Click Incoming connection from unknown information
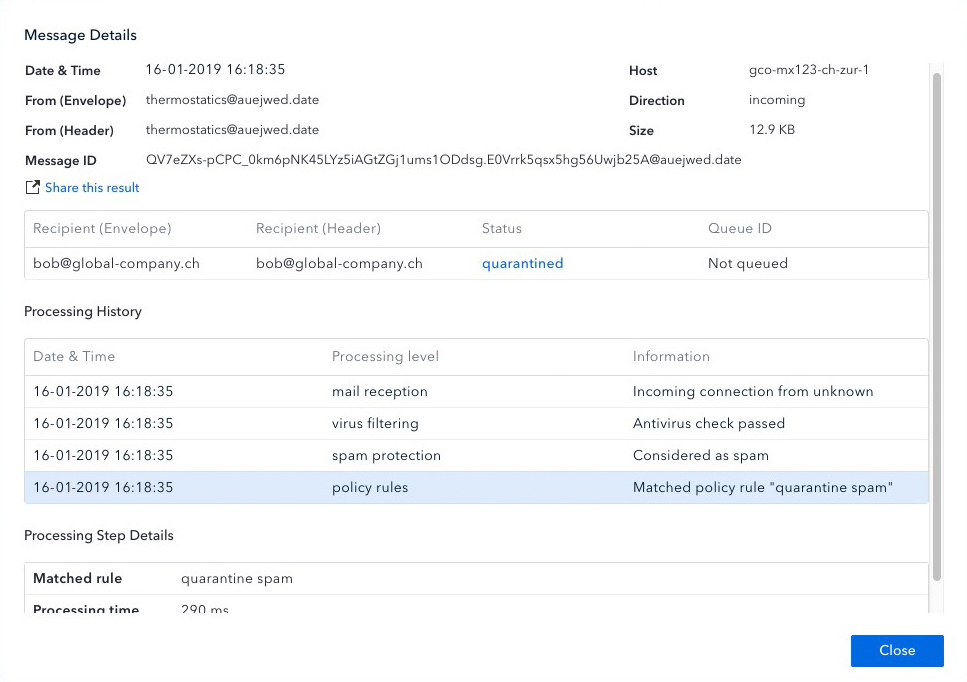The image size is (967, 682). [x=752, y=392]
